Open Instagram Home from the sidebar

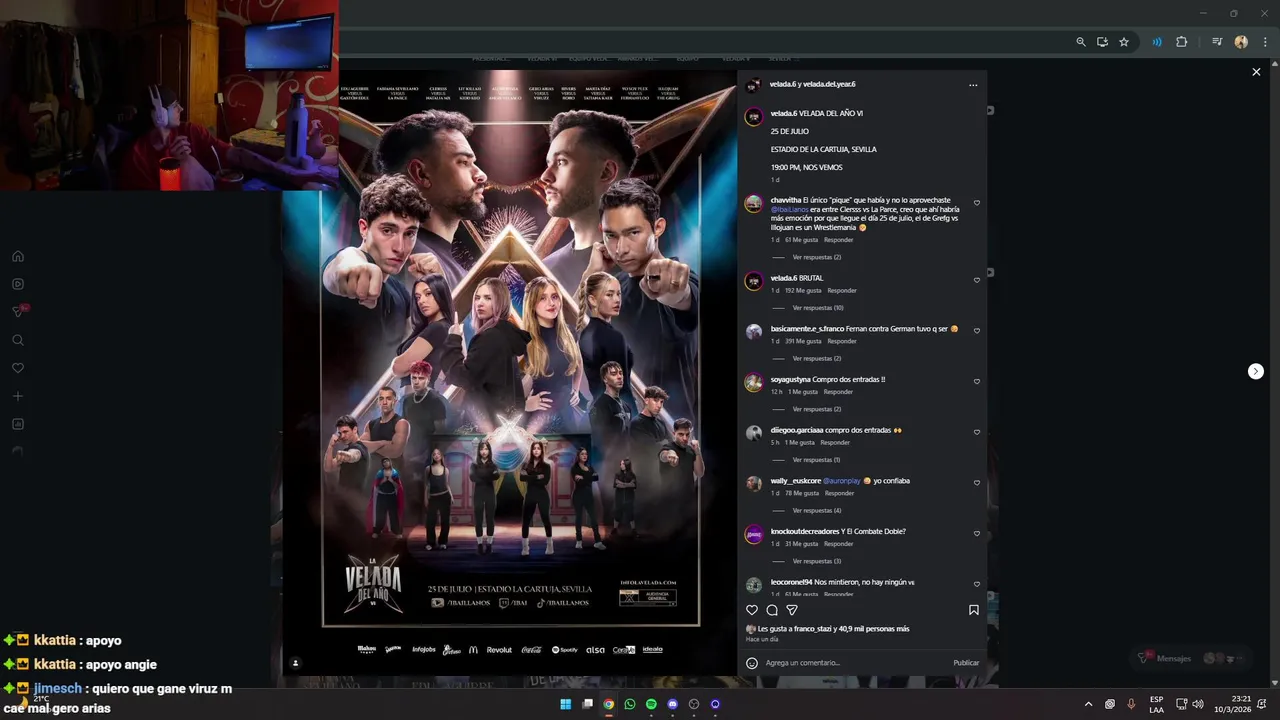(18, 256)
